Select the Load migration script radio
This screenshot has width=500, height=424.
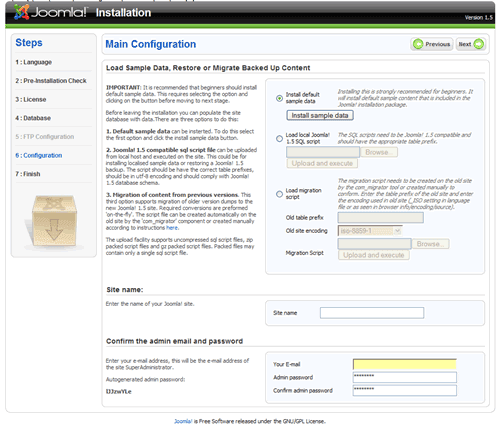279,194
